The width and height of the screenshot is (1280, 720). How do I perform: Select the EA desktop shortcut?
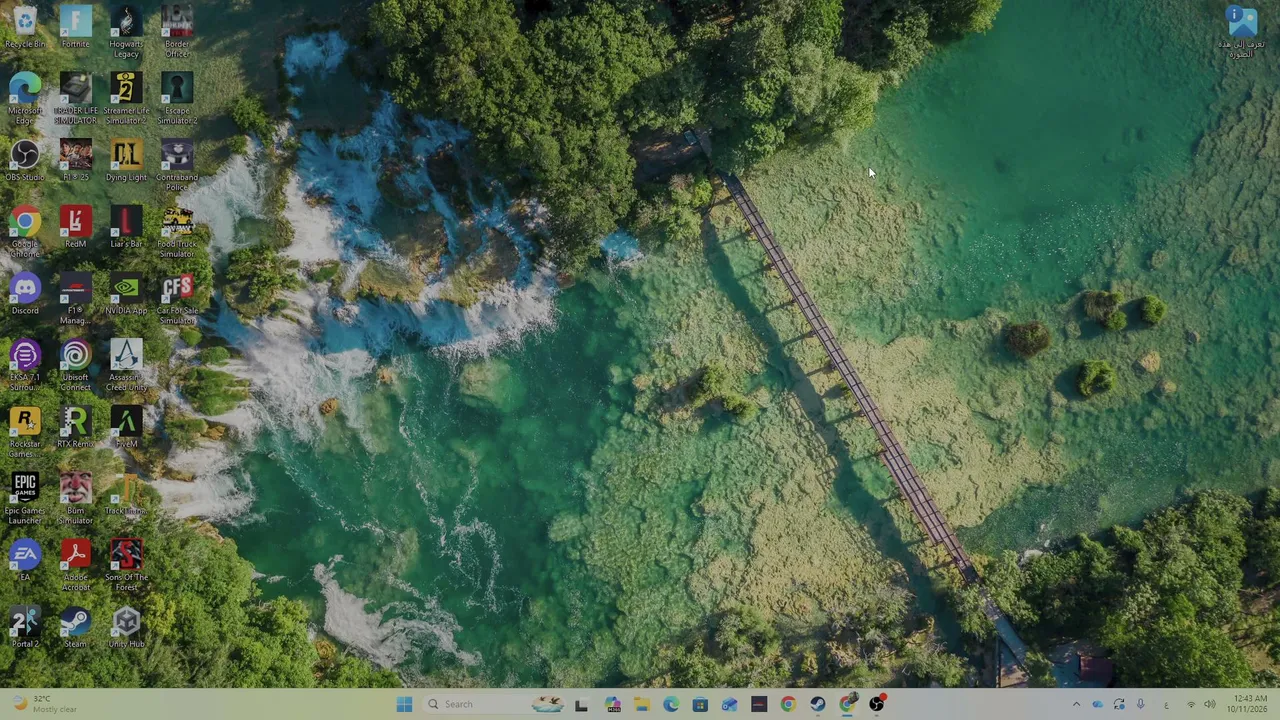pyautogui.click(x=25, y=562)
